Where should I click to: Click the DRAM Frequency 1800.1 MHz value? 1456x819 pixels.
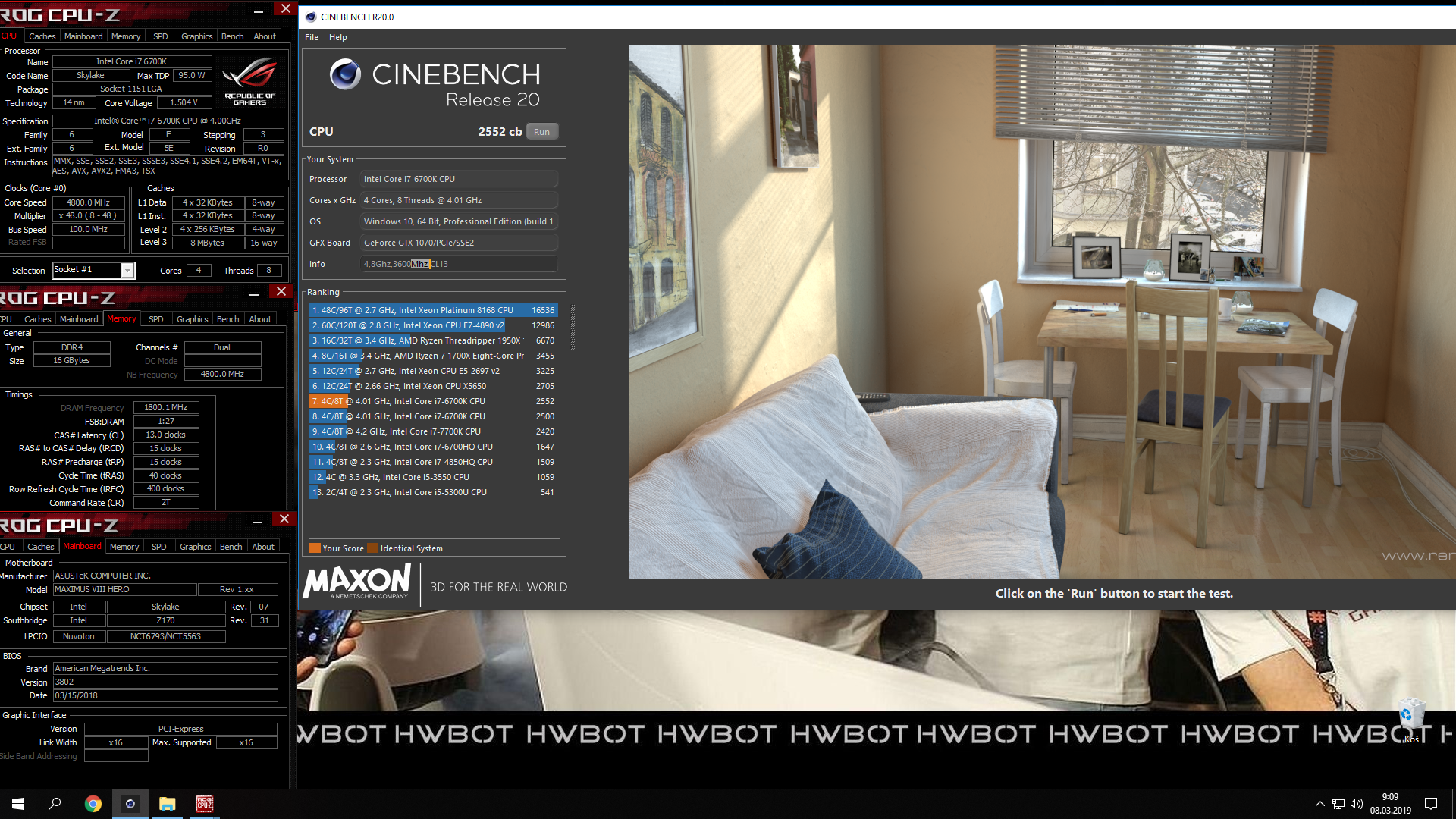166,407
